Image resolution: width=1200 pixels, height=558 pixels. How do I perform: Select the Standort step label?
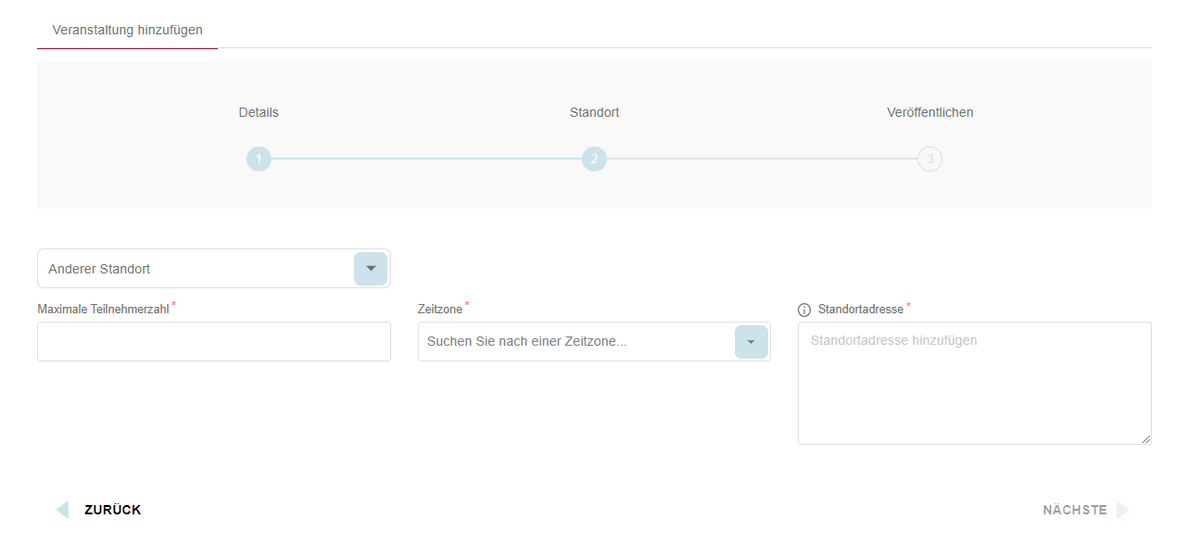pyautogui.click(x=594, y=112)
